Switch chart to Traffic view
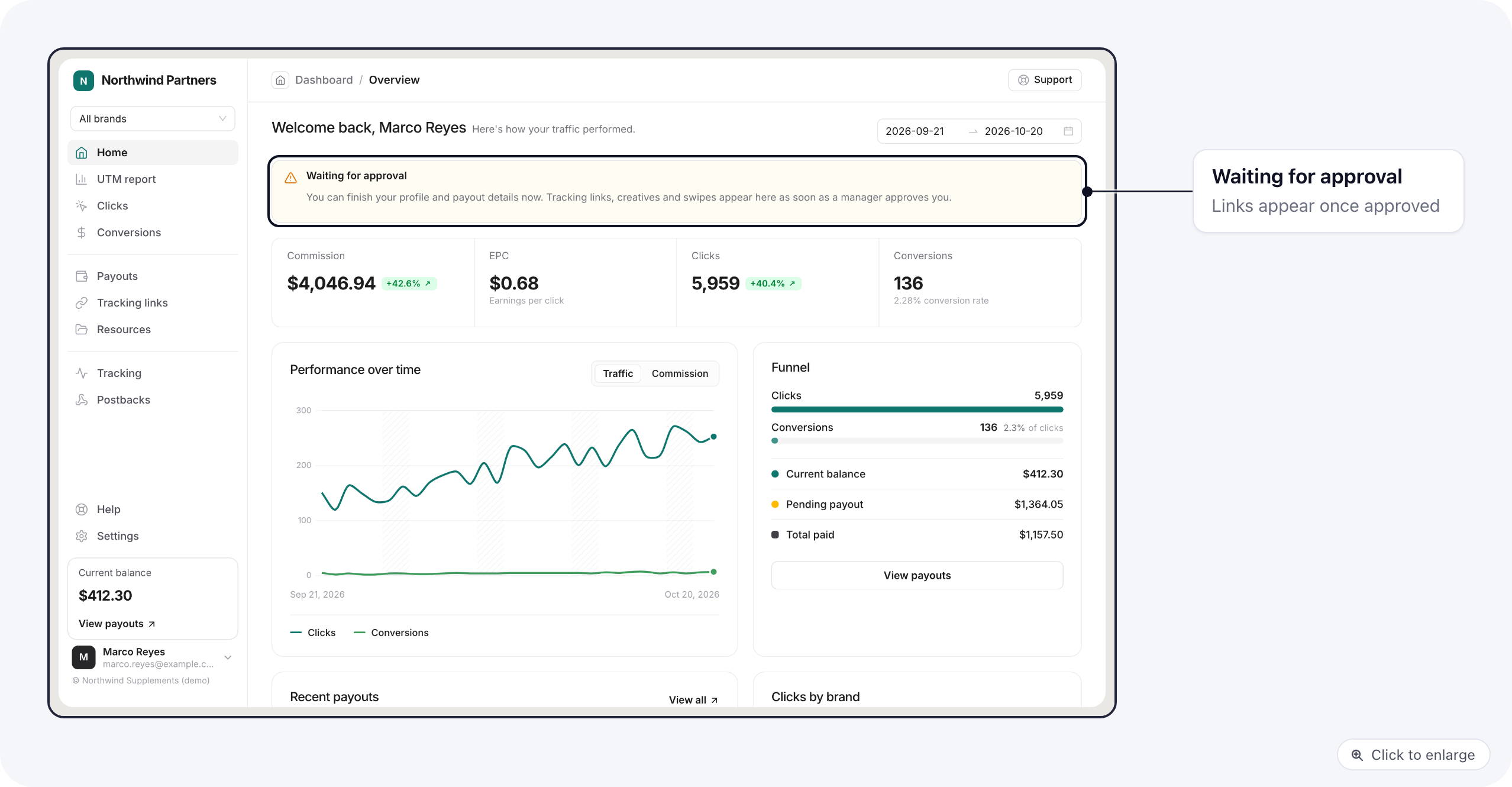The height and width of the screenshot is (787, 1512). pyautogui.click(x=618, y=373)
